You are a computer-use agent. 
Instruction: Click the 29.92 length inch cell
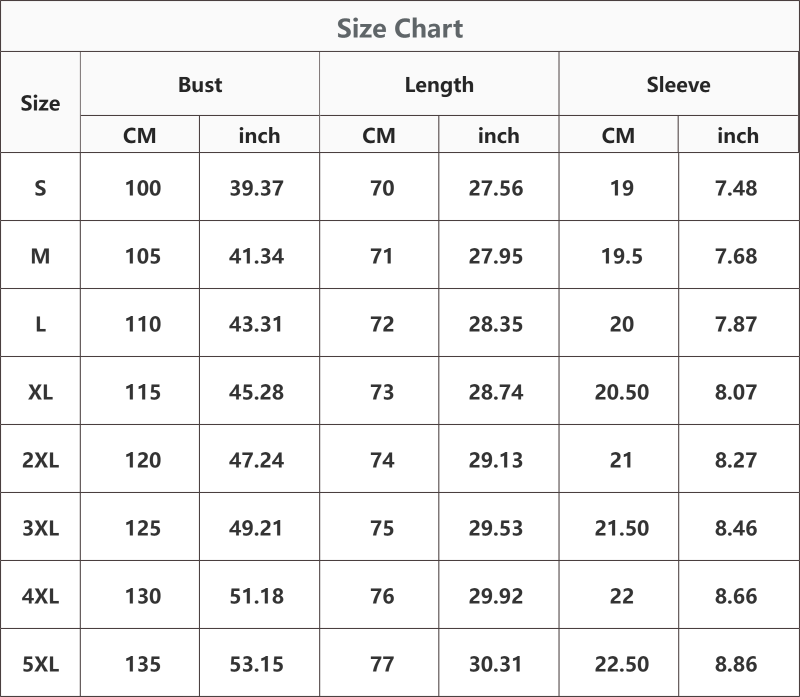click(496, 596)
